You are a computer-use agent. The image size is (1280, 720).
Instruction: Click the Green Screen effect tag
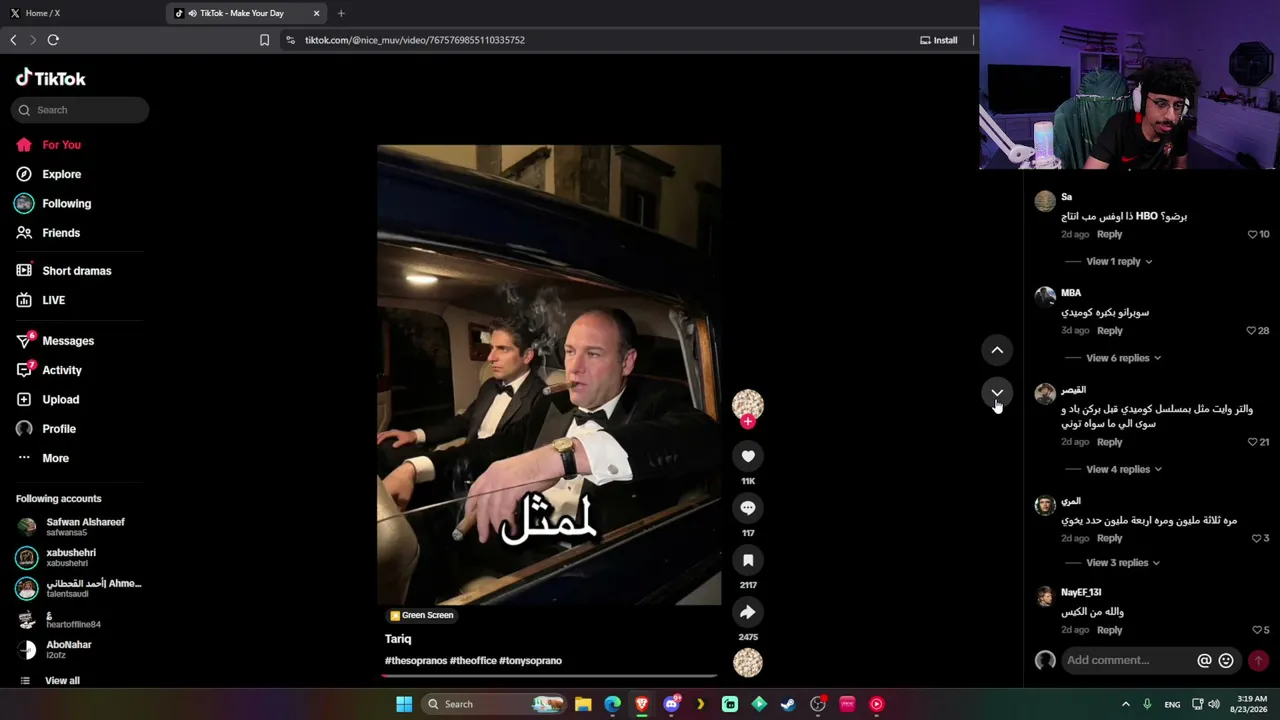point(421,615)
